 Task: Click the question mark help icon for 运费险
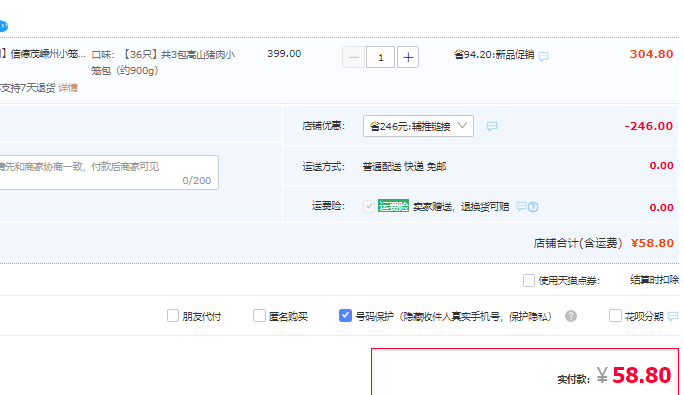pos(533,207)
